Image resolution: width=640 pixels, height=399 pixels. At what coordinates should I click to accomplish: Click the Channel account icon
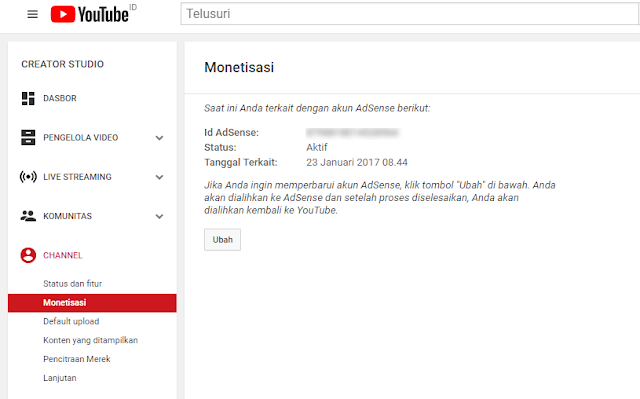click(28, 255)
